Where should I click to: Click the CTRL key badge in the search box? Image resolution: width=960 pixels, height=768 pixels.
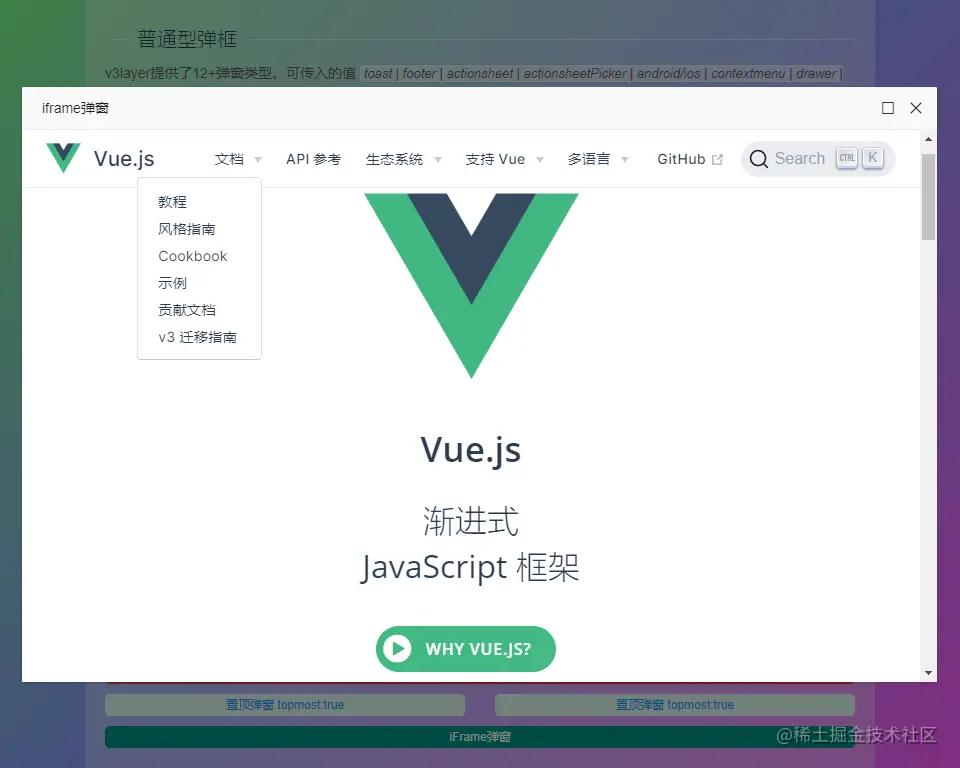pyautogui.click(x=847, y=157)
